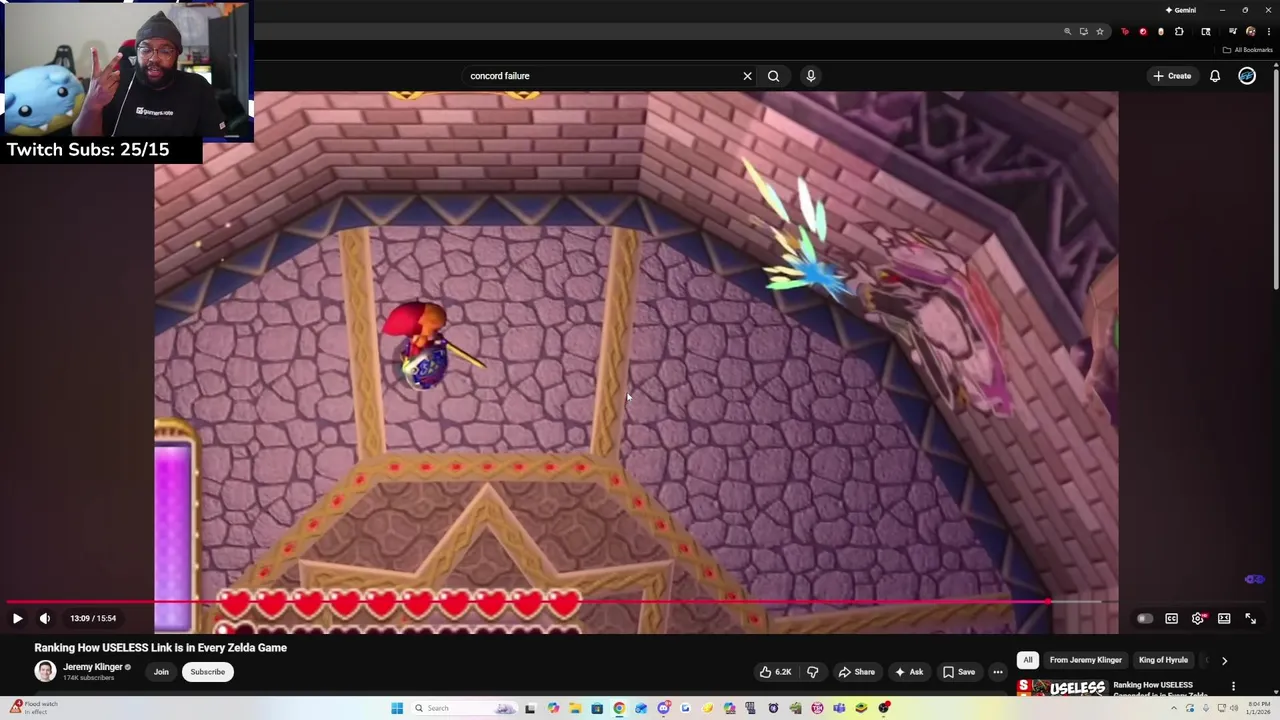This screenshot has width=1280, height=720.
Task: Click the install app icon in address bar
Action: (x=1084, y=32)
